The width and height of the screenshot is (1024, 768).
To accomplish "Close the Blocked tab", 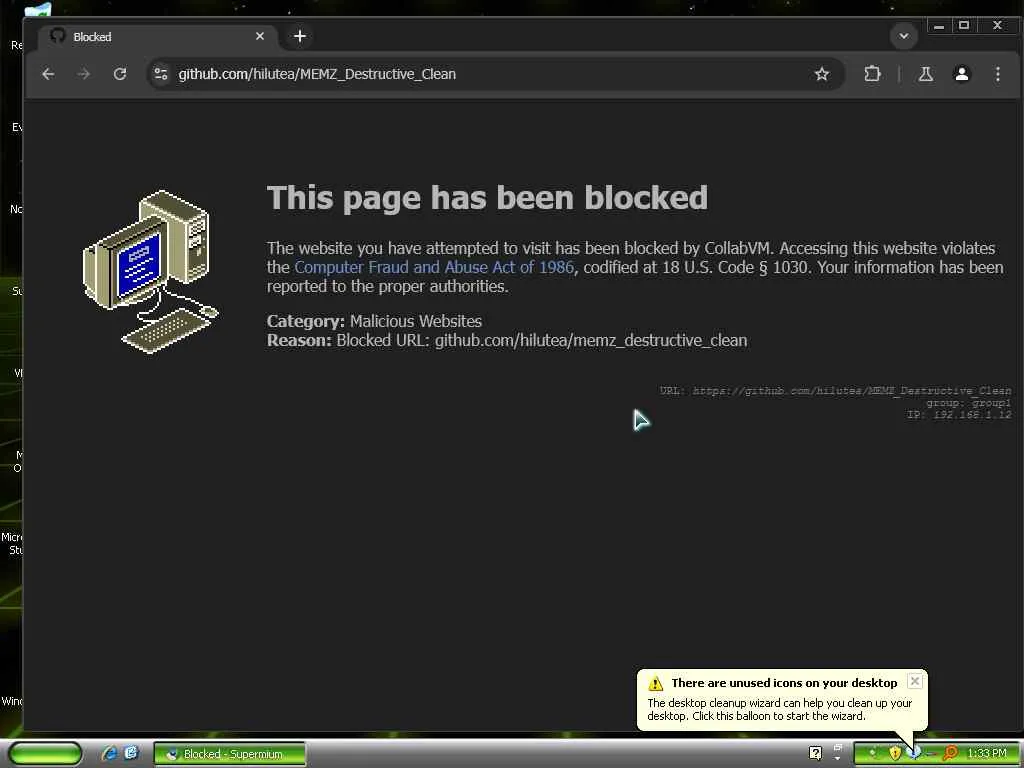I will [x=260, y=36].
